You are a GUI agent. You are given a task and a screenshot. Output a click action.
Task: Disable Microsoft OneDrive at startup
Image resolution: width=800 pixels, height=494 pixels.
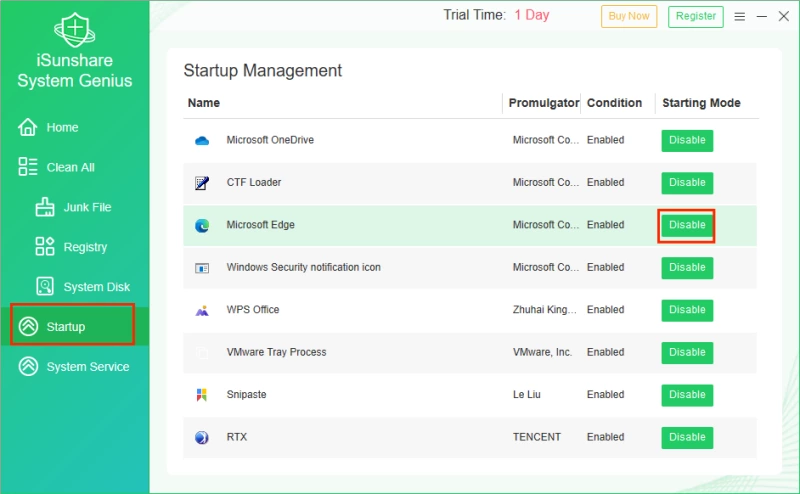(687, 140)
